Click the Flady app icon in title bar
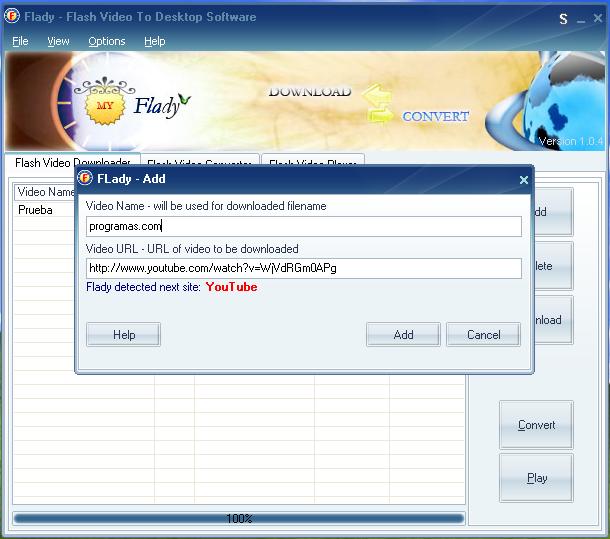Screen dimensions: 610x539 point(12,16)
